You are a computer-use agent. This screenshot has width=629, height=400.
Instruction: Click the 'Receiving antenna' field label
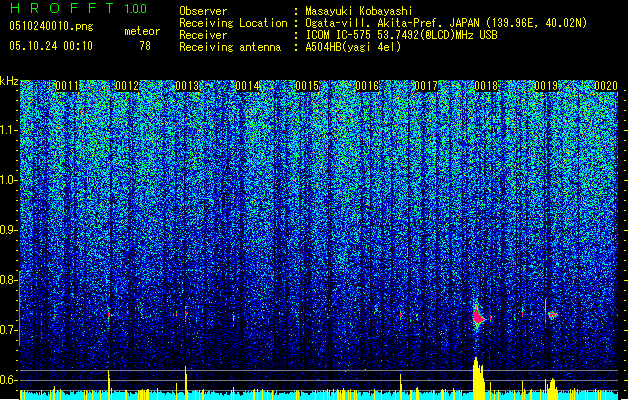[230, 47]
